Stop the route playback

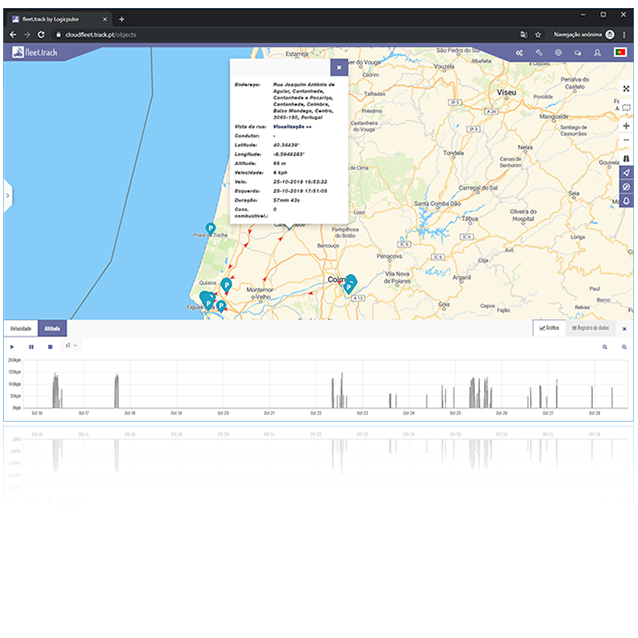pos(50,347)
